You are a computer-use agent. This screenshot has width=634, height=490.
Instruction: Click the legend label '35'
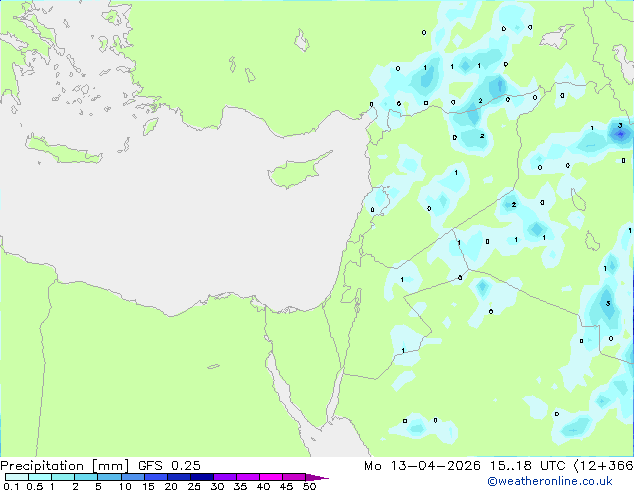[x=240, y=486]
